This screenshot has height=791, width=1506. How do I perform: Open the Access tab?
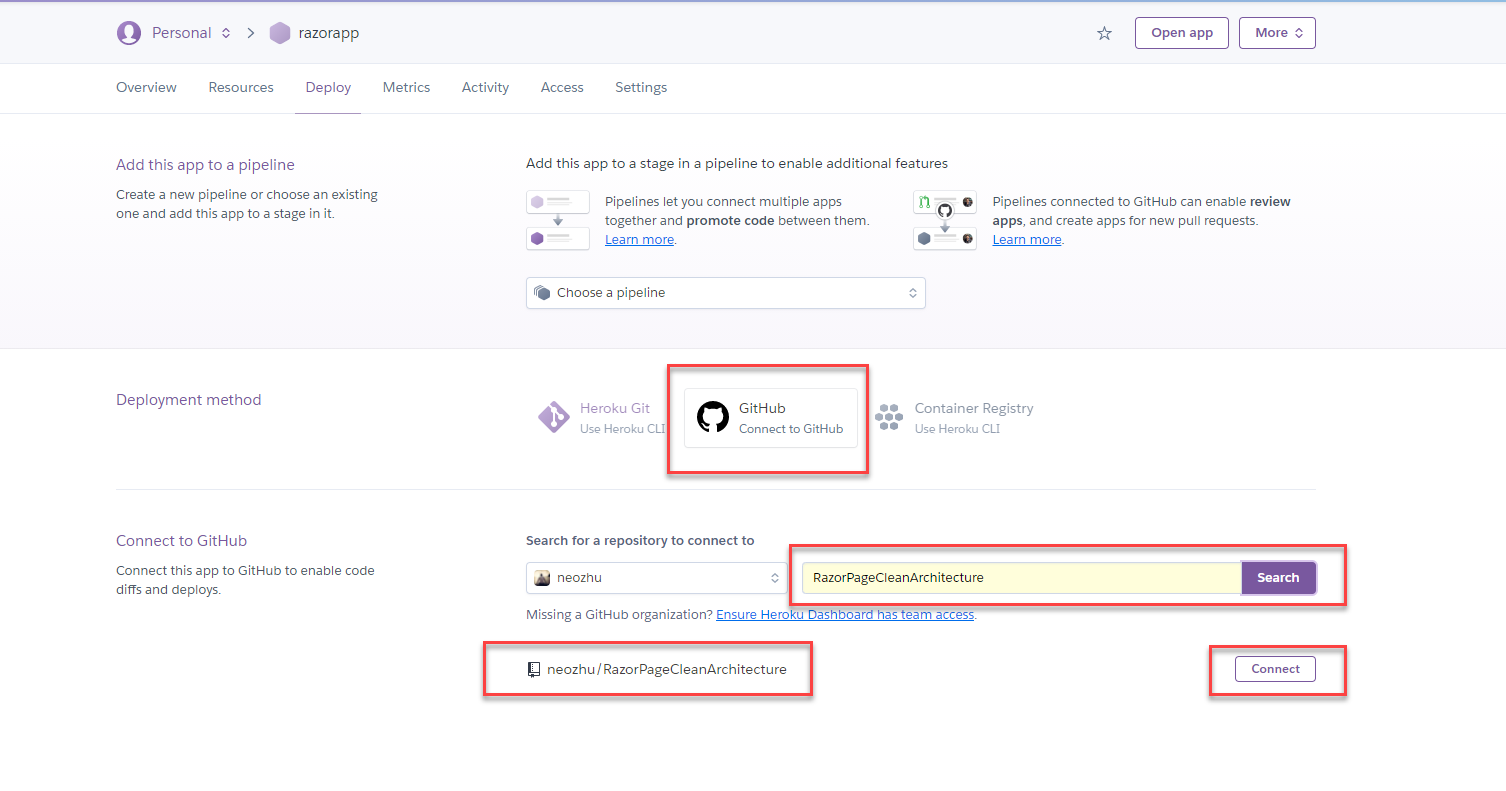pyautogui.click(x=562, y=88)
